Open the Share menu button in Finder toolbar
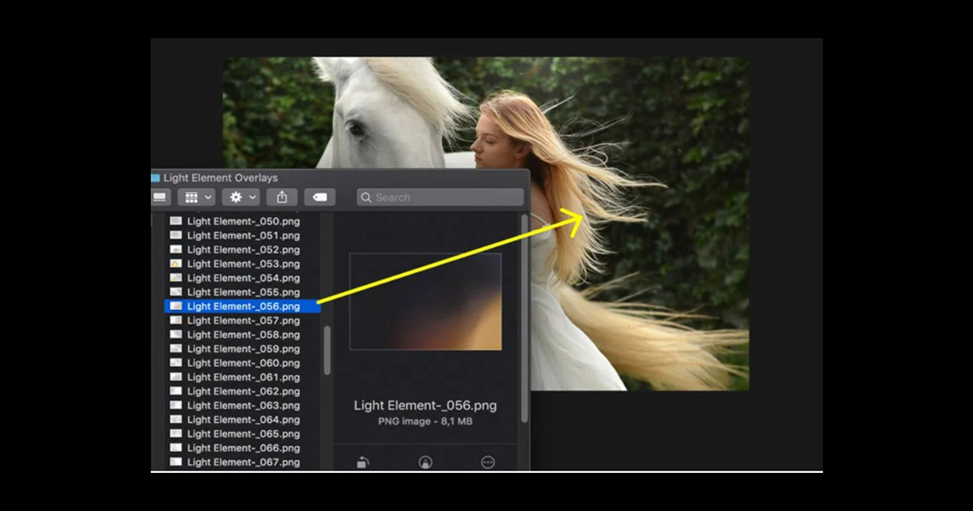This screenshot has height=511, width=973. [282, 197]
